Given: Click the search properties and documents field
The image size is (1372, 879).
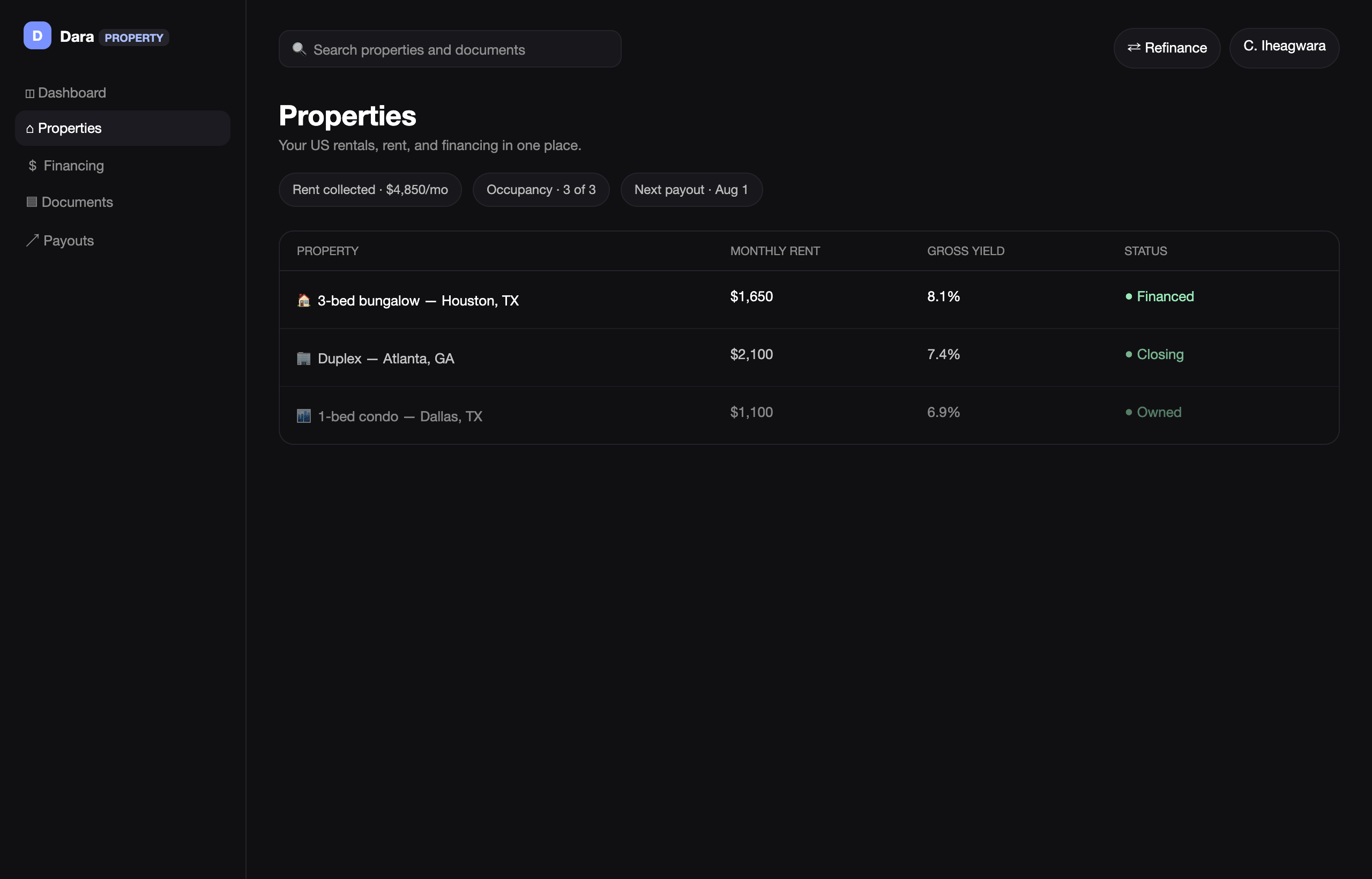Looking at the screenshot, I should pyautogui.click(x=450, y=49).
